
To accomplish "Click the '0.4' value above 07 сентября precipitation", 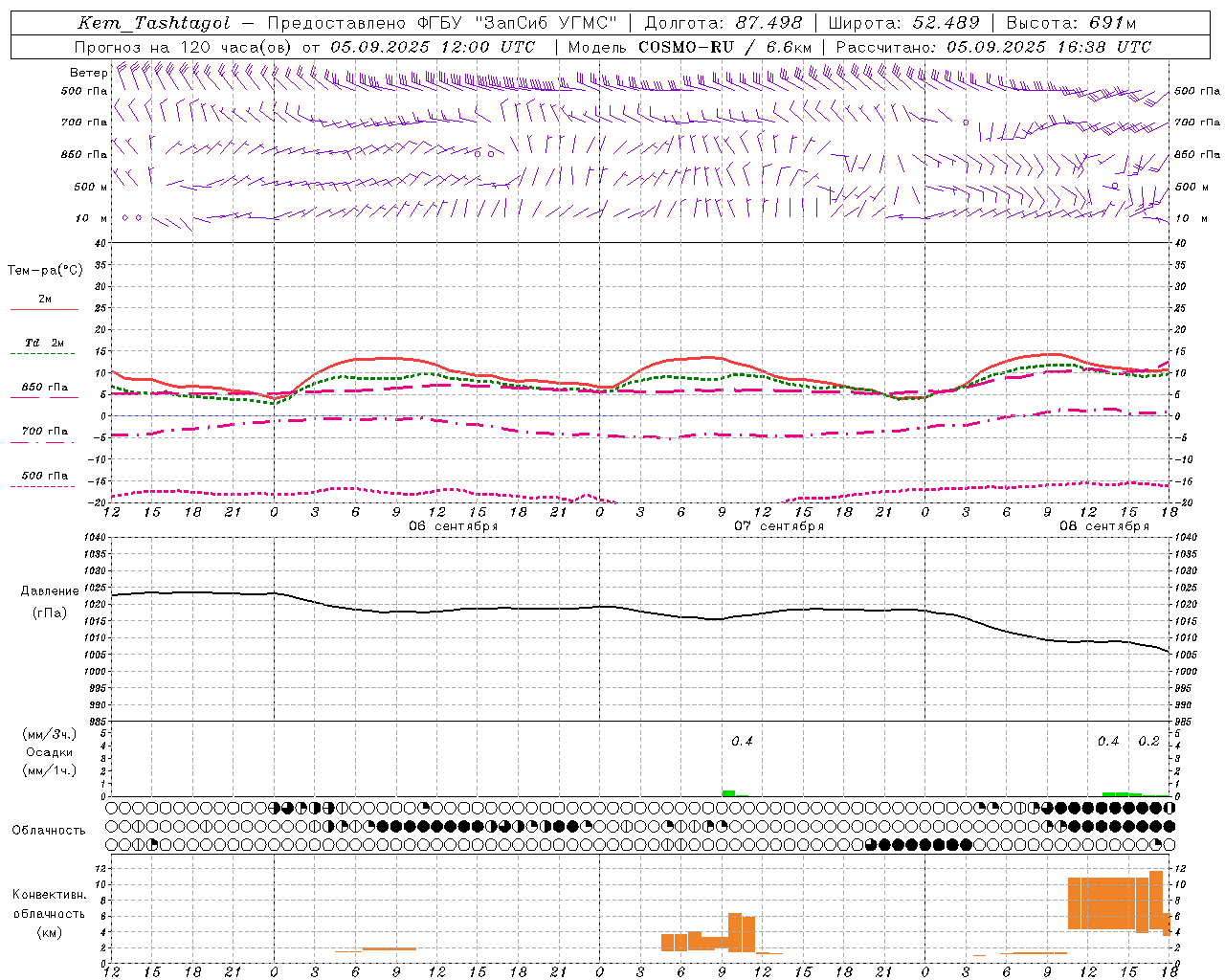I will coord(742,742).
